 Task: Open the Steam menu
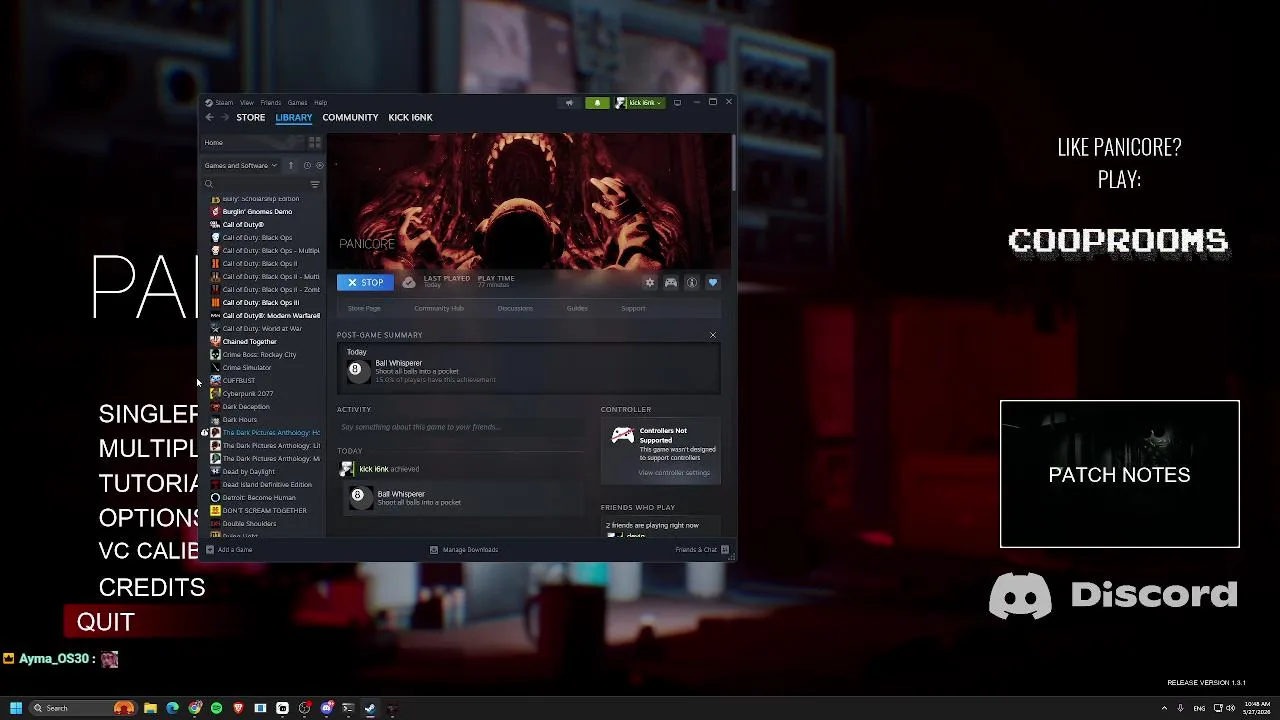point(224,102)
